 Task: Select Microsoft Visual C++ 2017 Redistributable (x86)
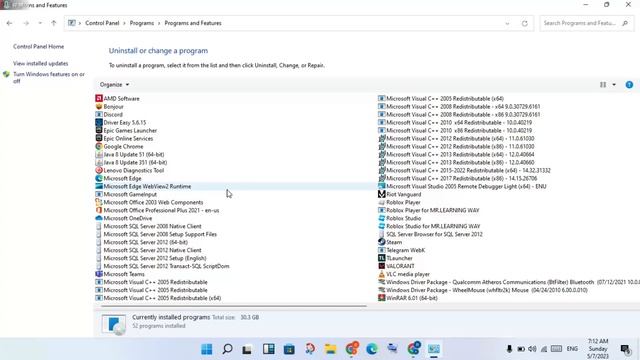coord(462,178)
